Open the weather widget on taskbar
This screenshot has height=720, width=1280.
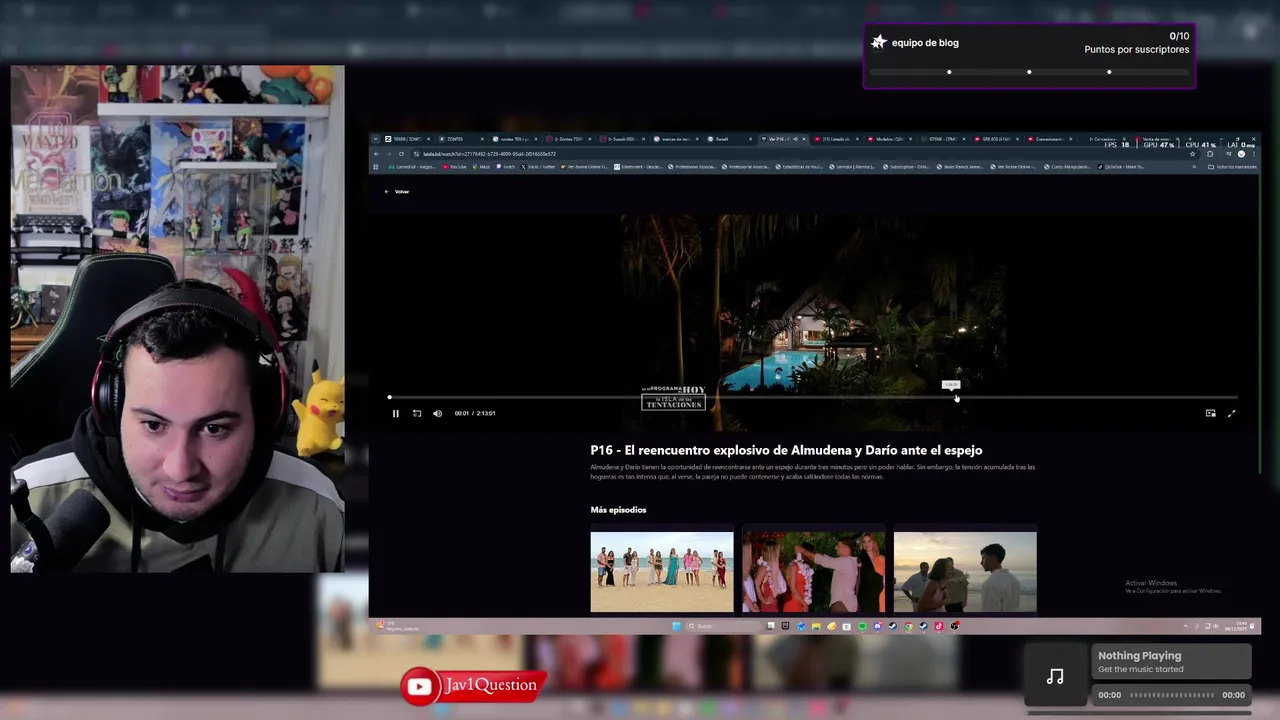395,626
